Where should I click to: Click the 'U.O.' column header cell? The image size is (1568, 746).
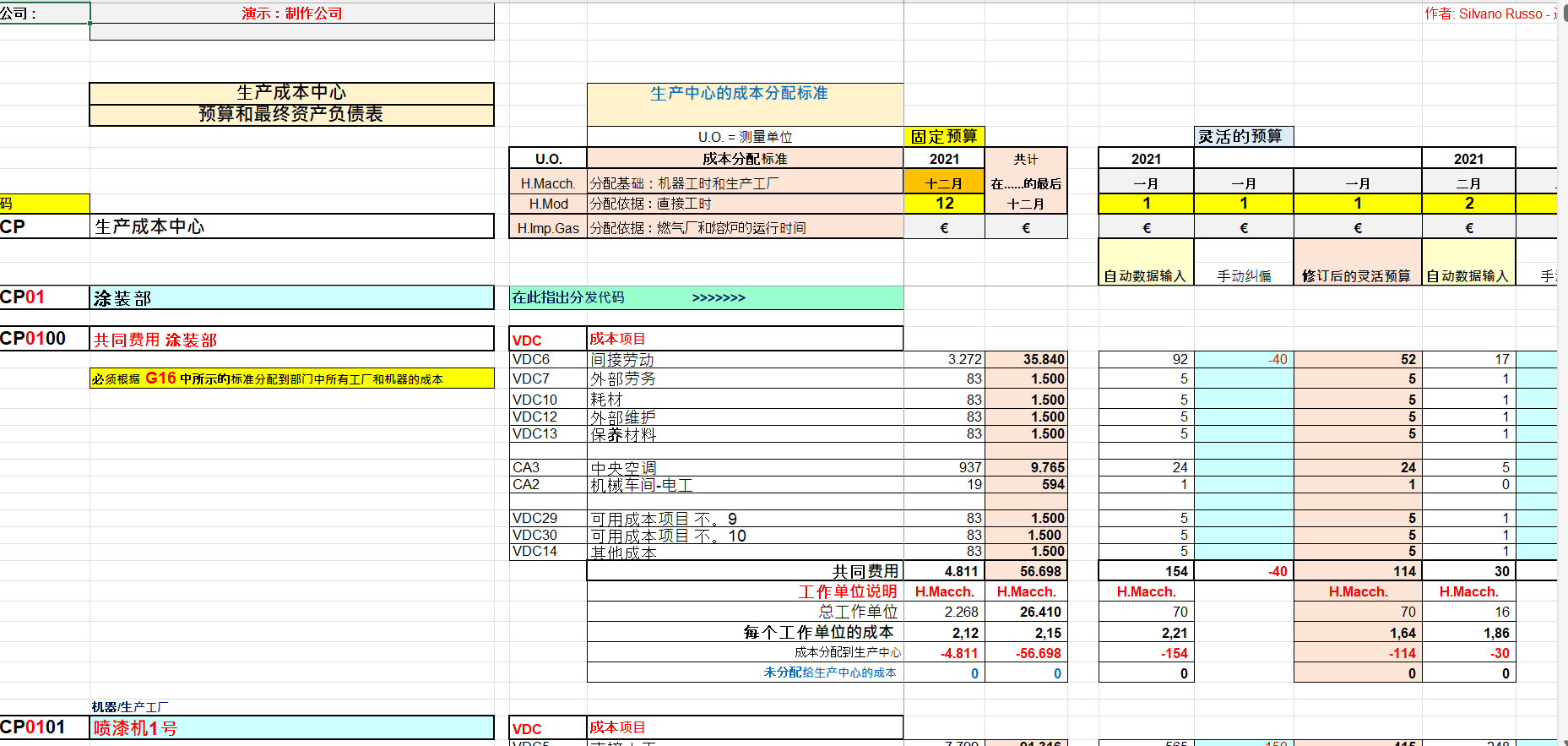548,159
